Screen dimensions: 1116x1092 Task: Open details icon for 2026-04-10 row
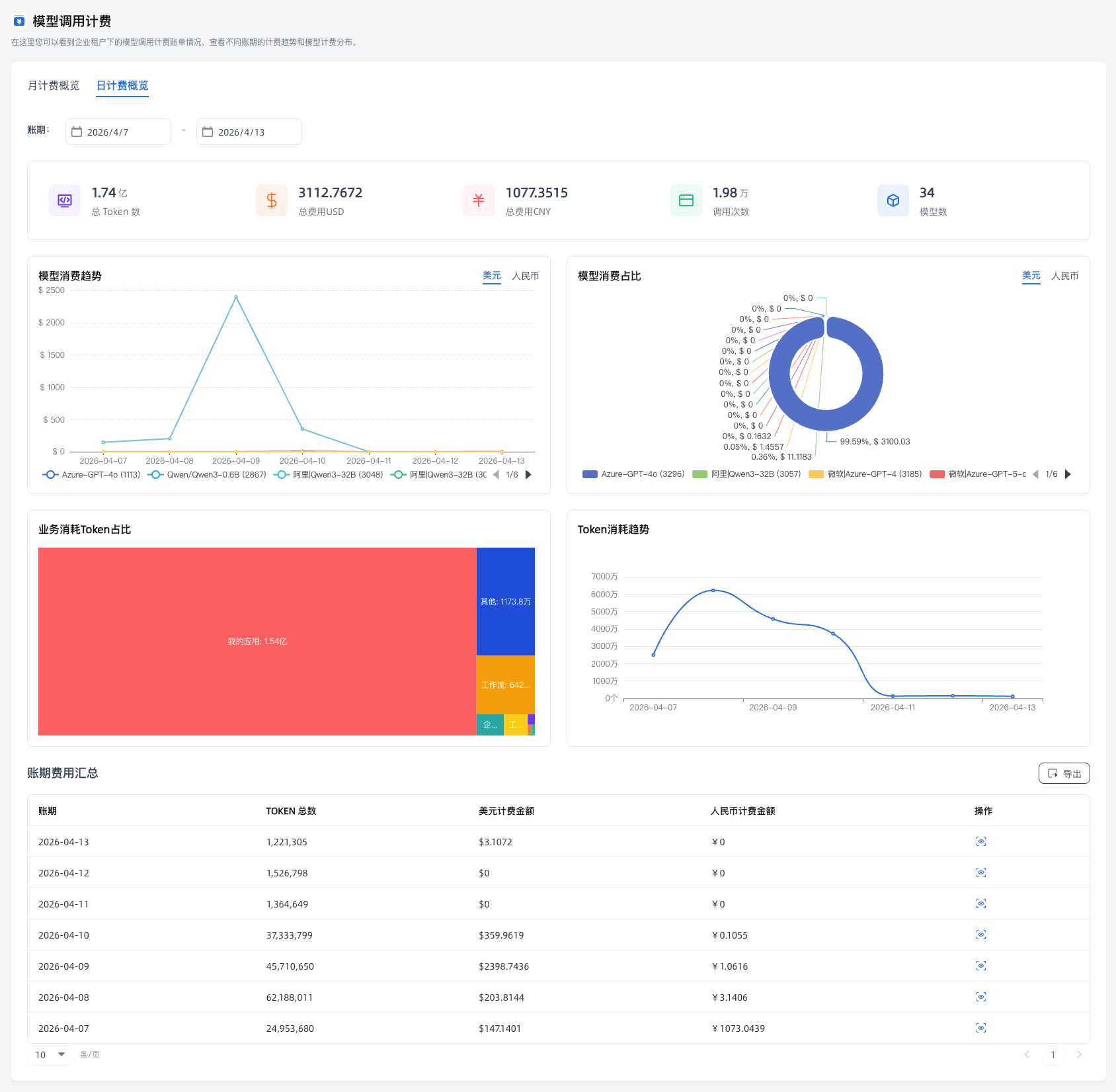[980, 935]
